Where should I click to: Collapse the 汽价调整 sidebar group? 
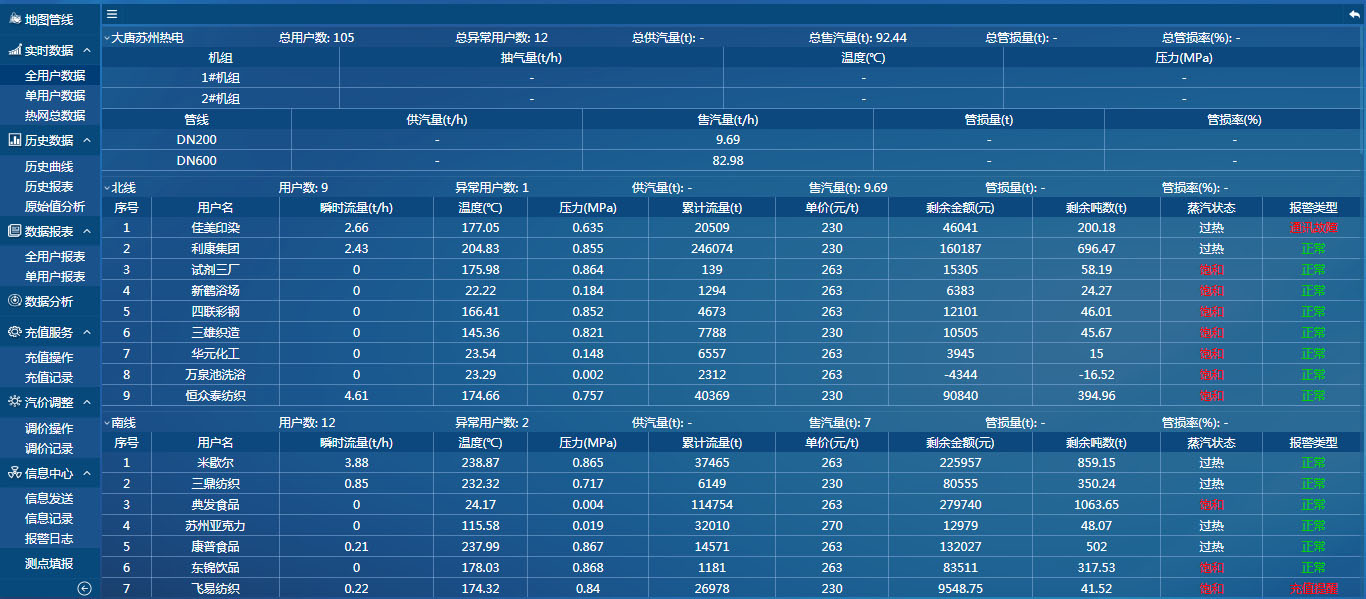tap(87, 402)
